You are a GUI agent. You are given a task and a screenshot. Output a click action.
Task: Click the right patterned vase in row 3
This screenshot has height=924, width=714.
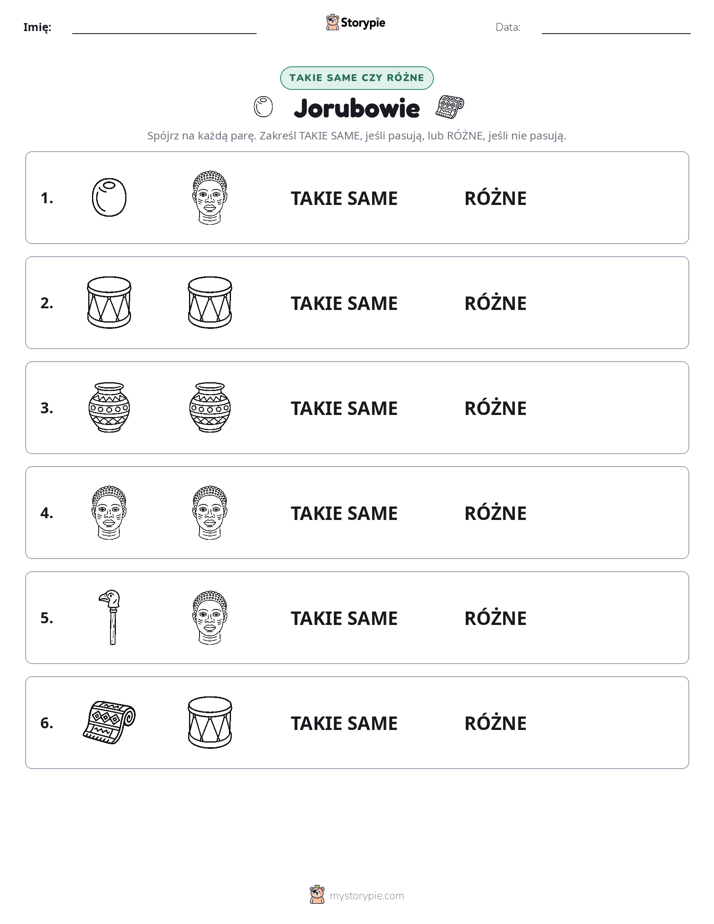[210, 407]
